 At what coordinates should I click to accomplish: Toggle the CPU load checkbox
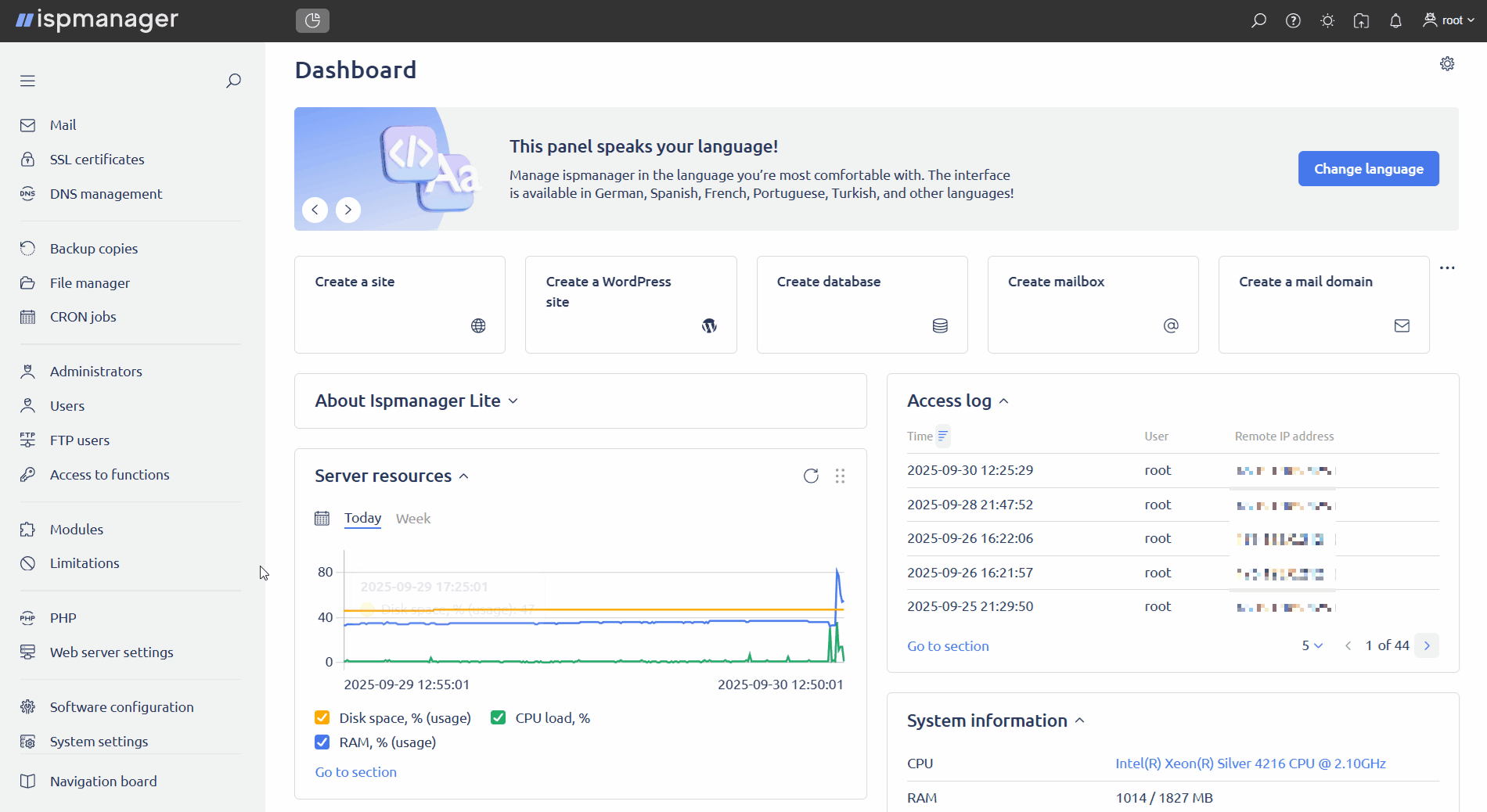[498, 718]
